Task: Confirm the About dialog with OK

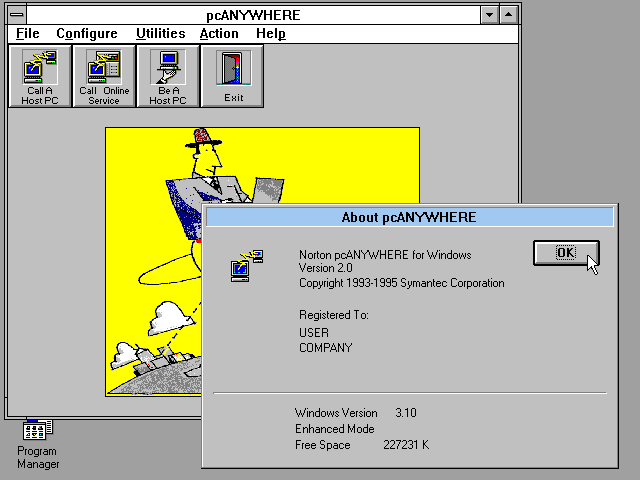Action: click(566, 253)
